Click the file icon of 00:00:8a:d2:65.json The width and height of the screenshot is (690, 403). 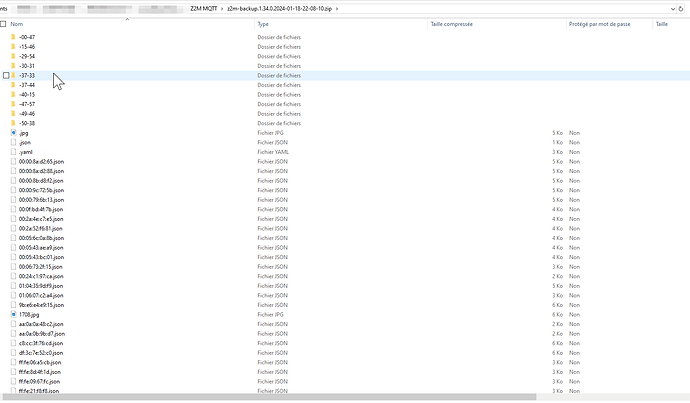pyautogui.click(x=13, y=161)
